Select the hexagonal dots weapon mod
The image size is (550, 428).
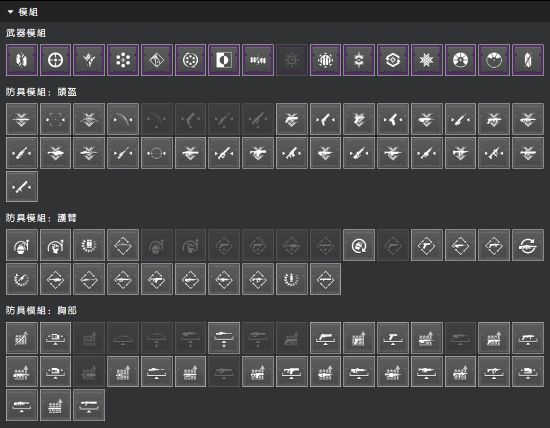click(x=123, y=60)
